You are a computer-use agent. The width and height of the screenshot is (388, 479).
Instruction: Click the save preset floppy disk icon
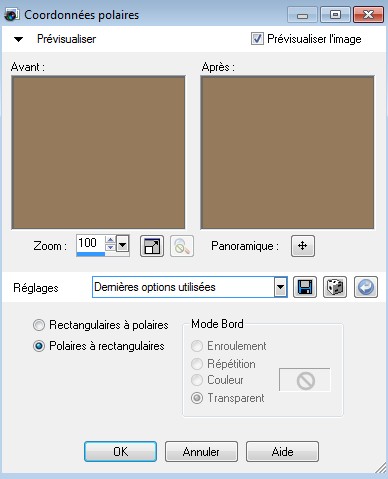(305, 287)
